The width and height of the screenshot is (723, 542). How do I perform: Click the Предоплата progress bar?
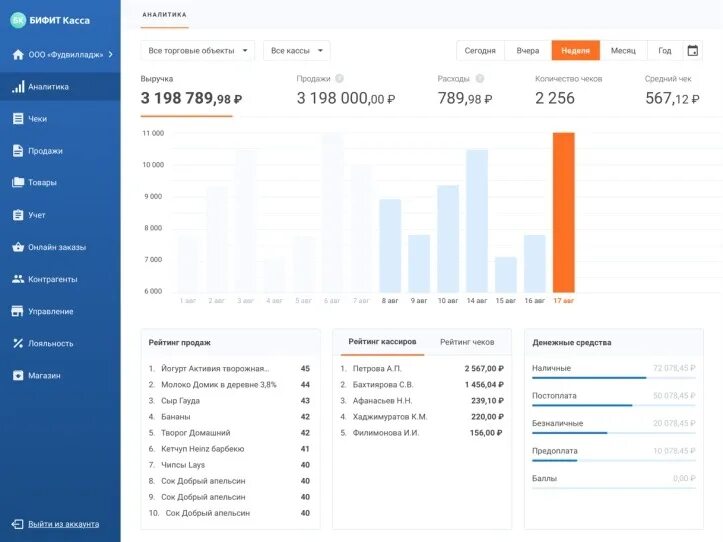614,460
